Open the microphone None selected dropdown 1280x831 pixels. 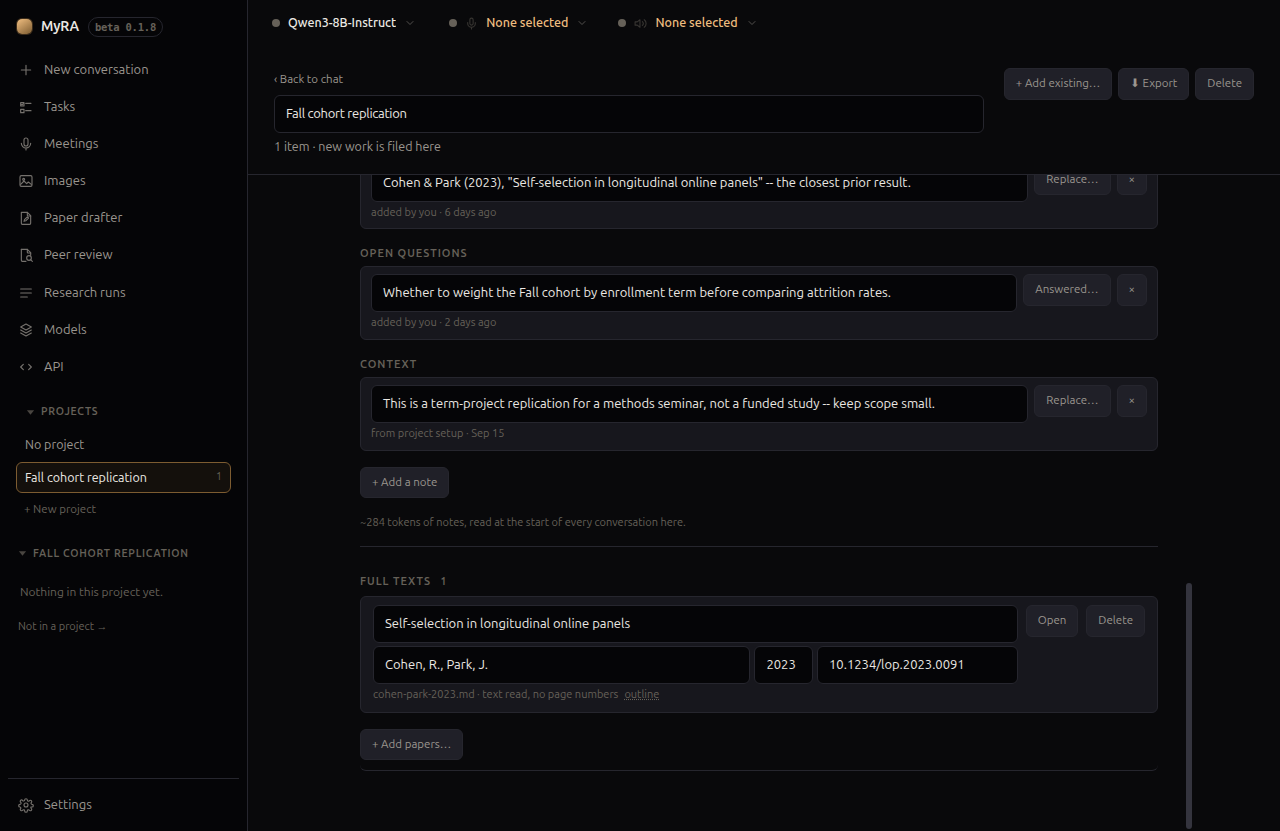point(519,23)
